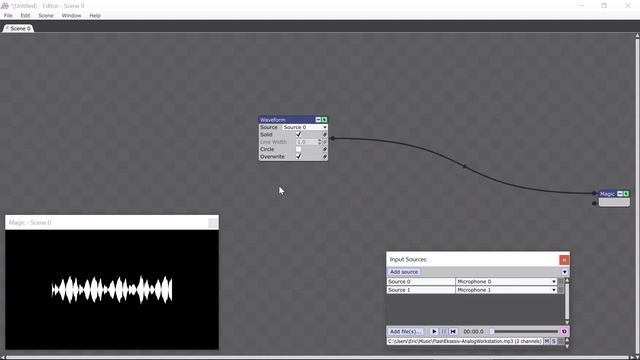Viewport: 640px width, 360px height.
Task: Open the Microphone 0 device dropdown
Action: coord(506,282)
